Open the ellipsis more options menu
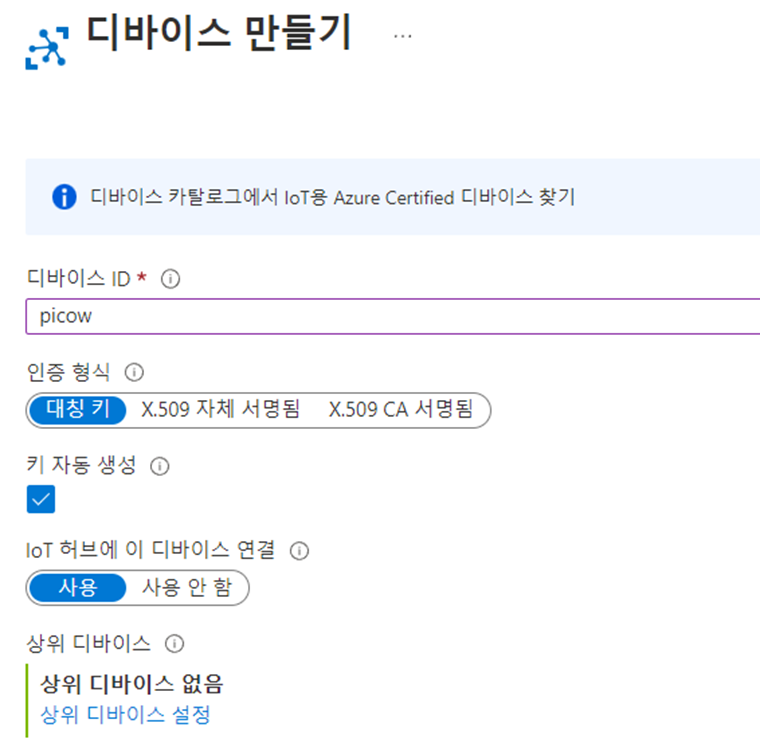 [402, 36]
